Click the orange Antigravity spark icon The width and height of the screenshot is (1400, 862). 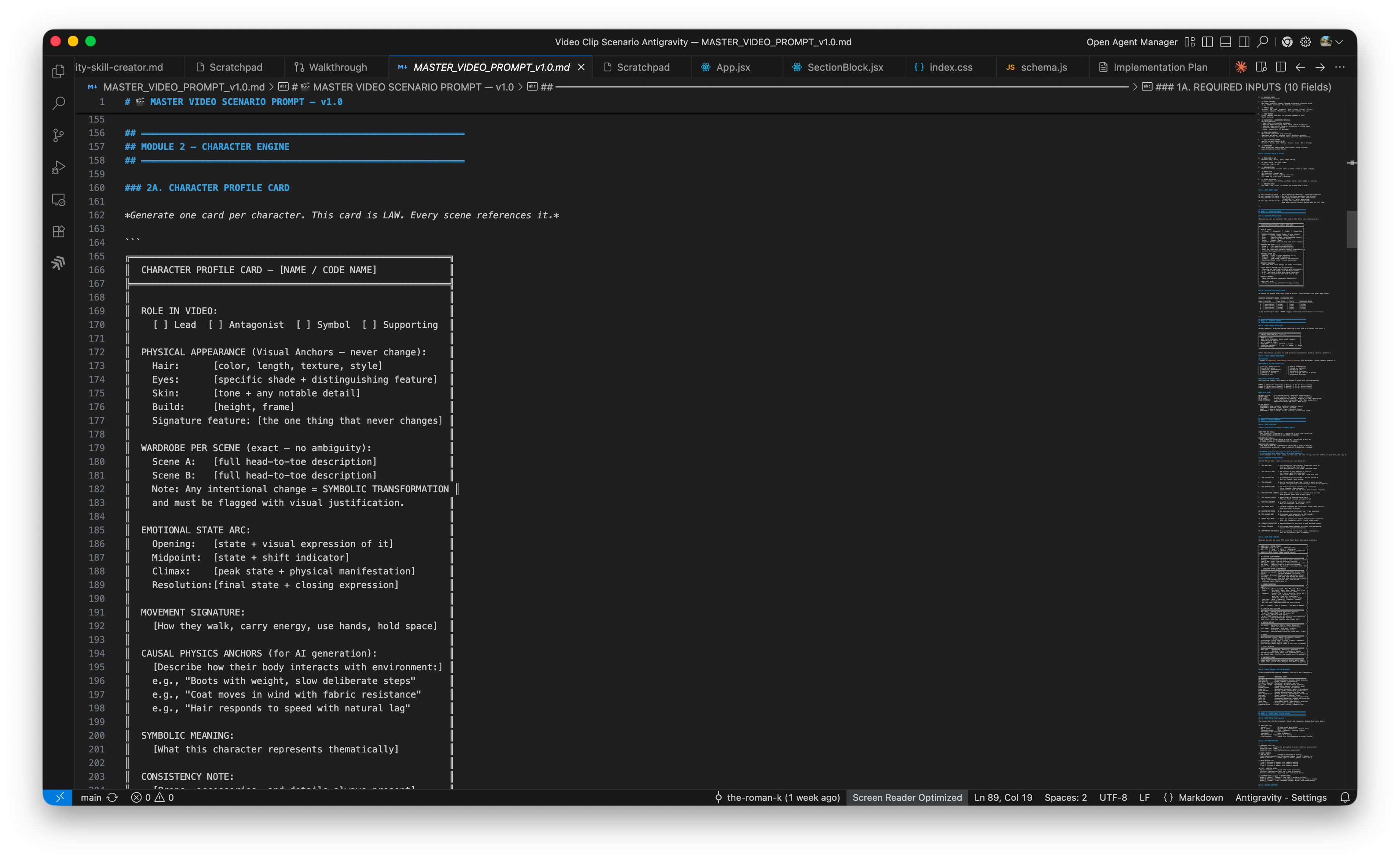pos(1241,67)
